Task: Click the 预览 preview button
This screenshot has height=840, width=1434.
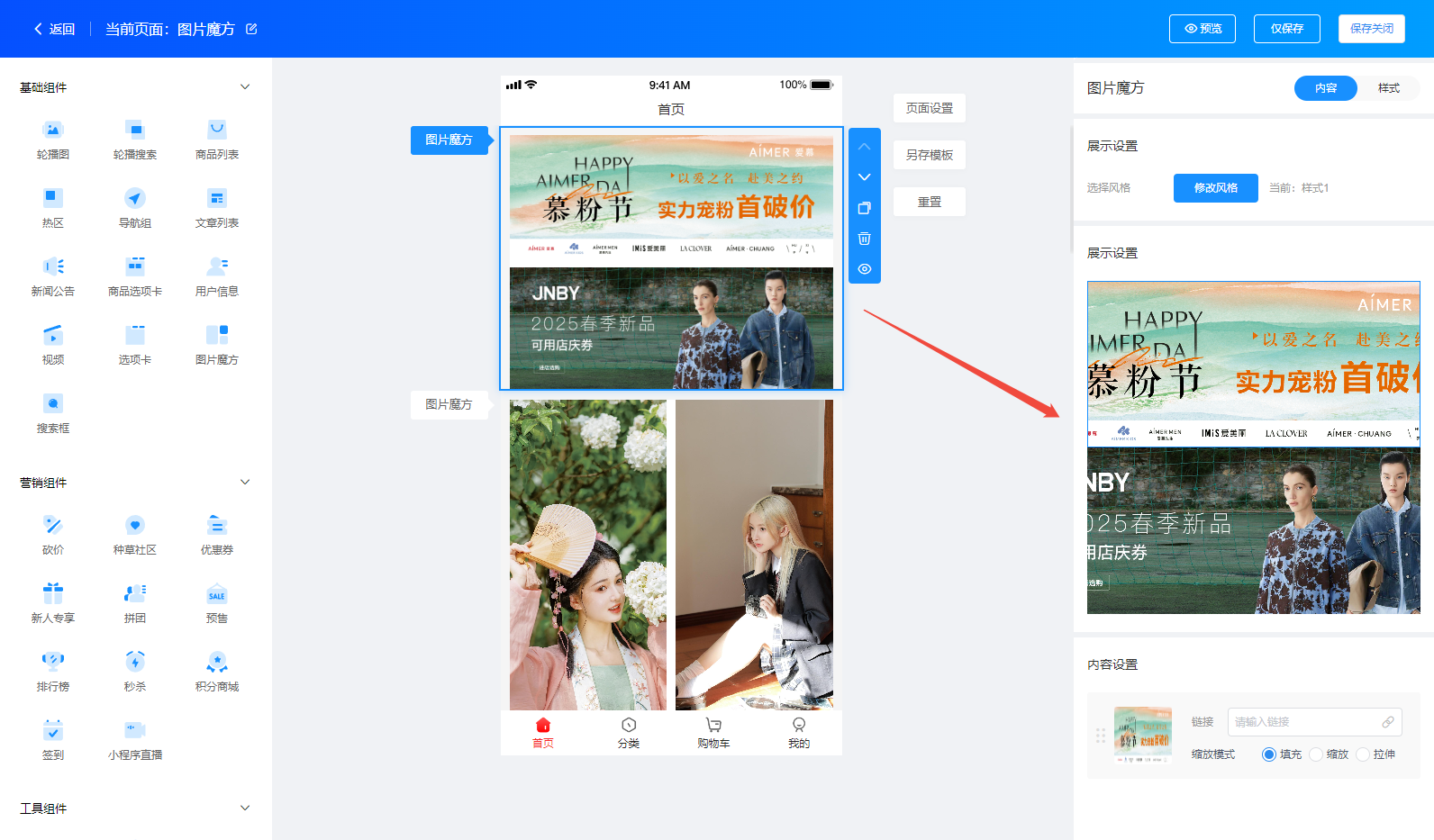Action: (1202, 29)
